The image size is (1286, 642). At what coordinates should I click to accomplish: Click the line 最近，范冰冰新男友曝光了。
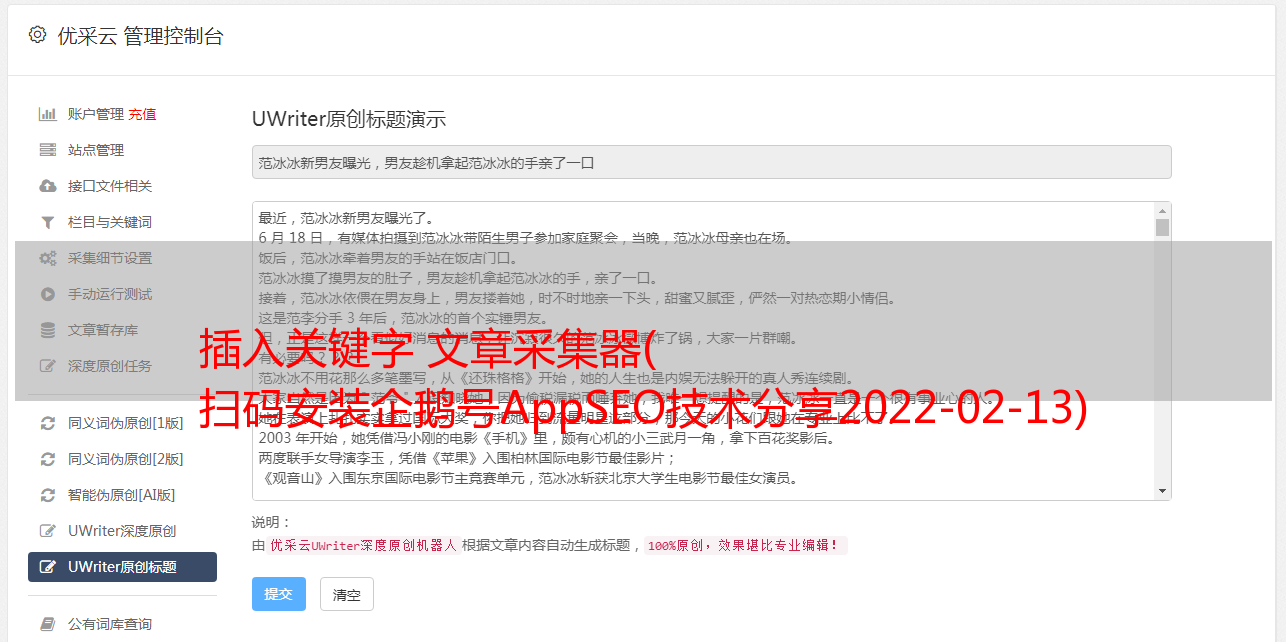347,218
